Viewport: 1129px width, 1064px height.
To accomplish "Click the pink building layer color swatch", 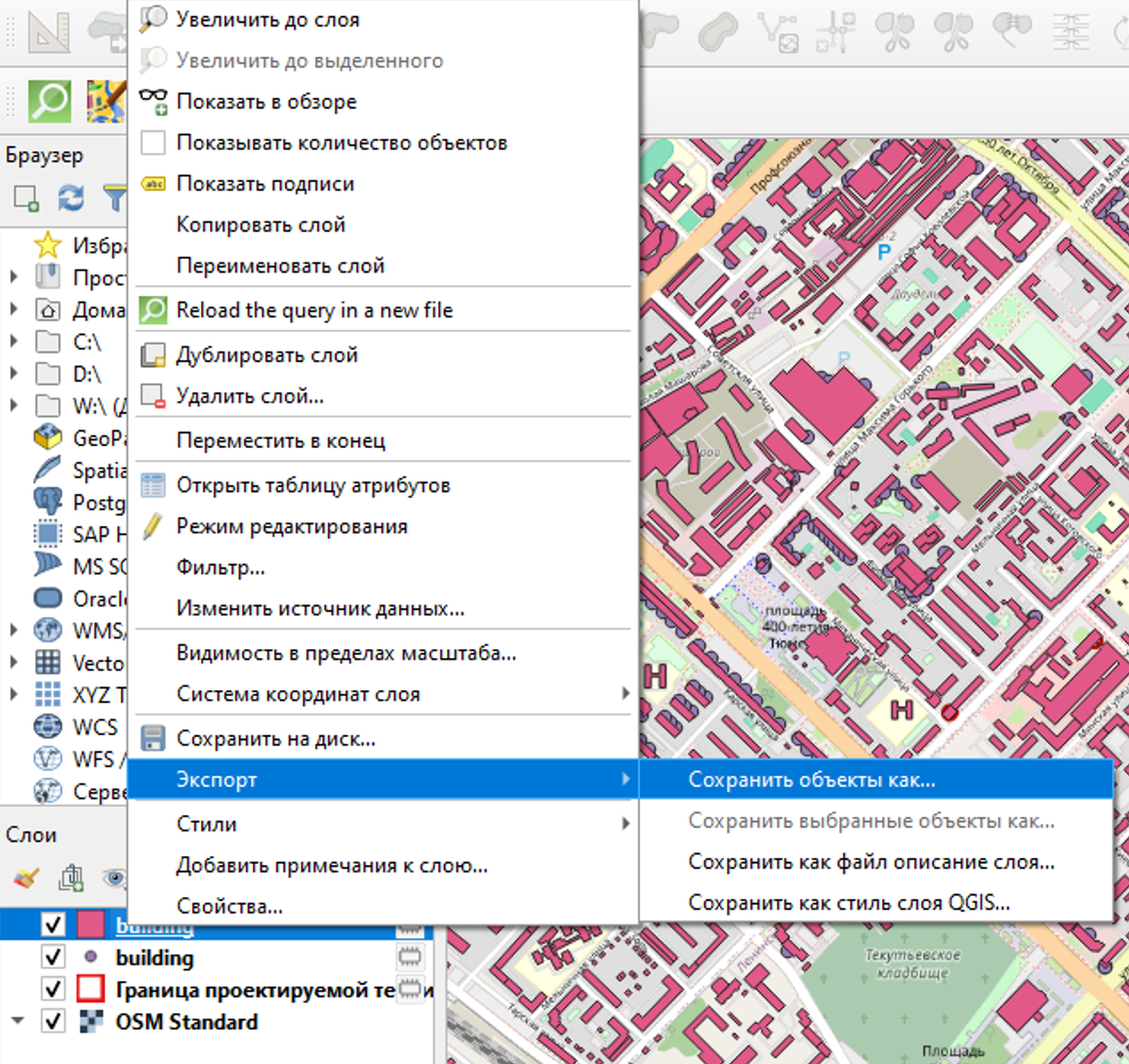I will click(x=91, y=924).
